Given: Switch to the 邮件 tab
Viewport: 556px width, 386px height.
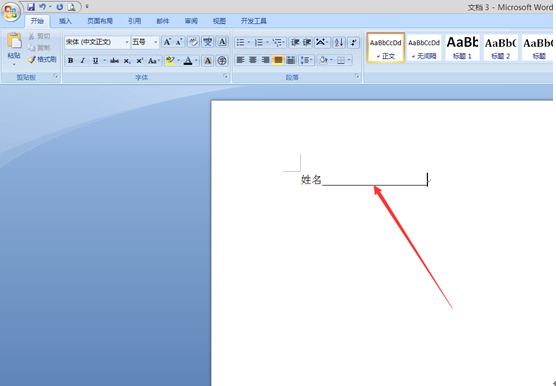Looking at the screenshot, I should 163,21.
